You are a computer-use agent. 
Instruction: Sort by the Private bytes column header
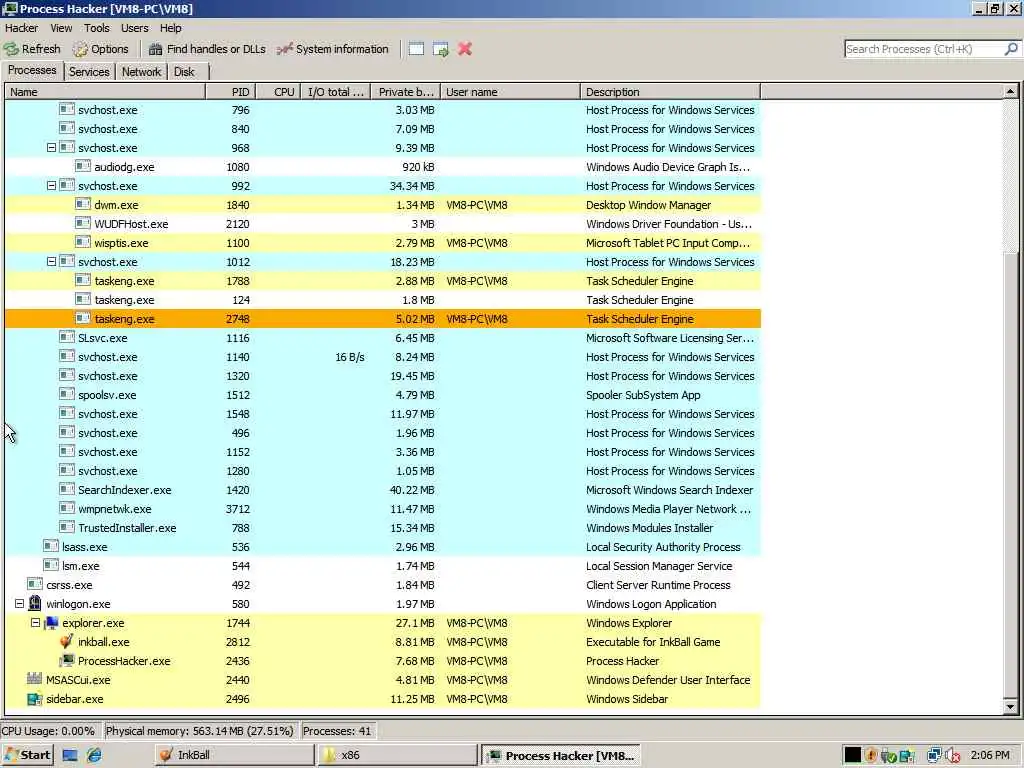click(x=406, y=92)
